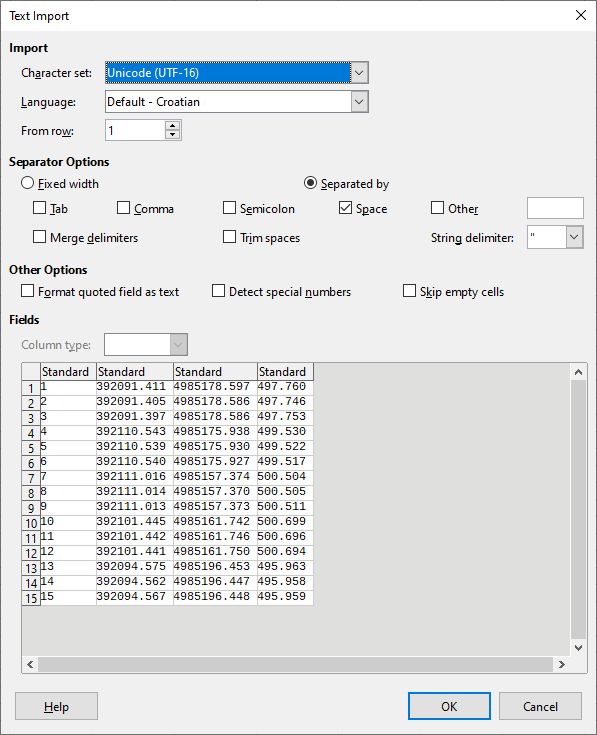
Task: Click preview scroll left arrow
Action: (30, 664)
